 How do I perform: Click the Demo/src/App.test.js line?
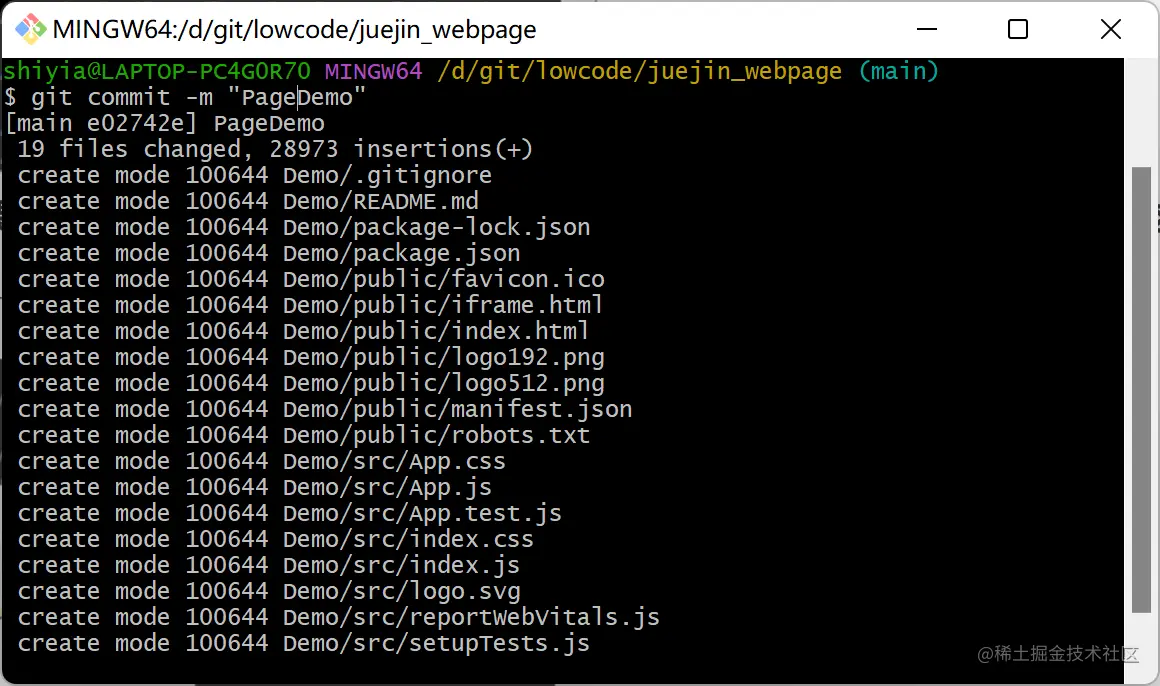click(290, 513)
